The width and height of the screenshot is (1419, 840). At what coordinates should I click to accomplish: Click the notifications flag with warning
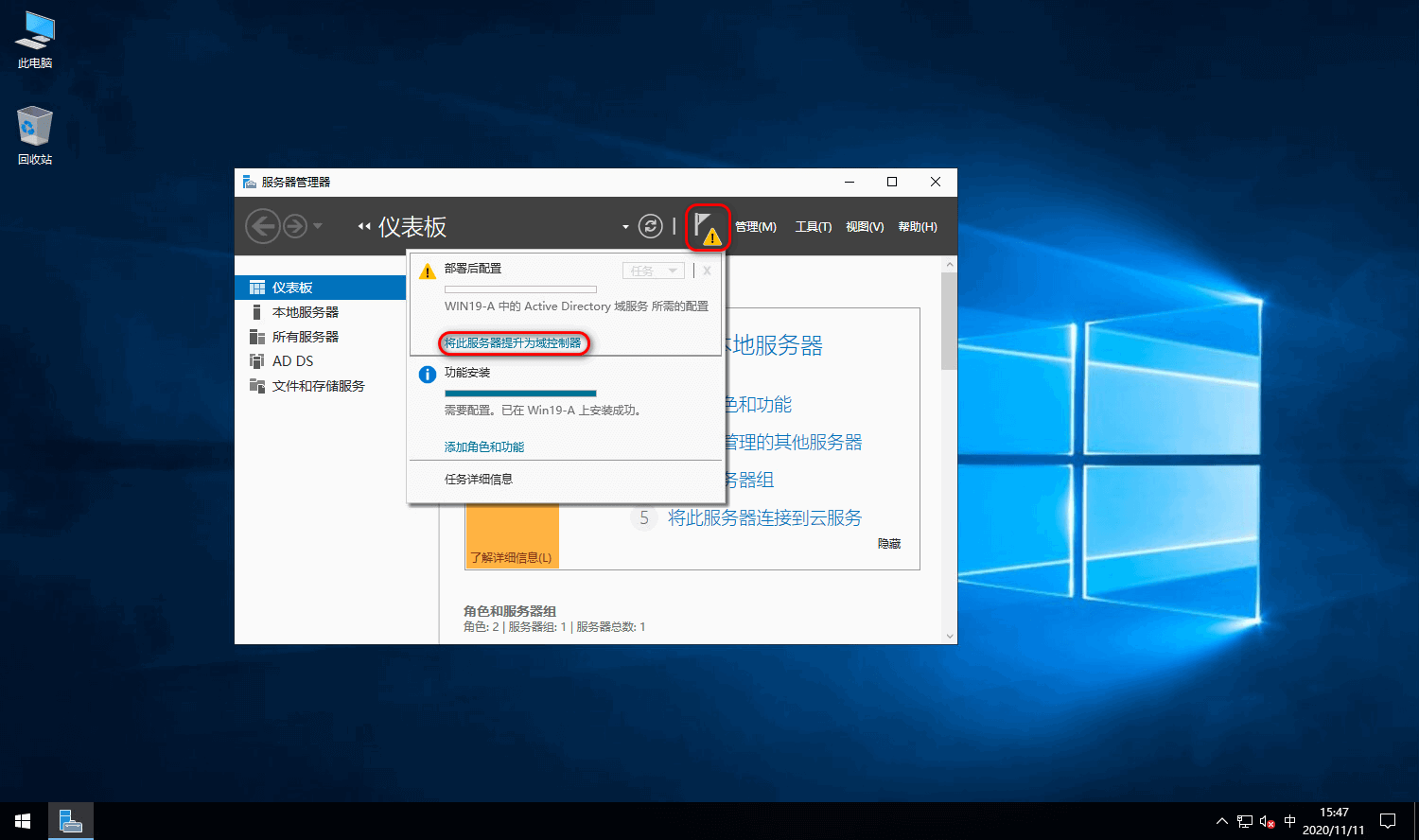click(x=707, y=228)
